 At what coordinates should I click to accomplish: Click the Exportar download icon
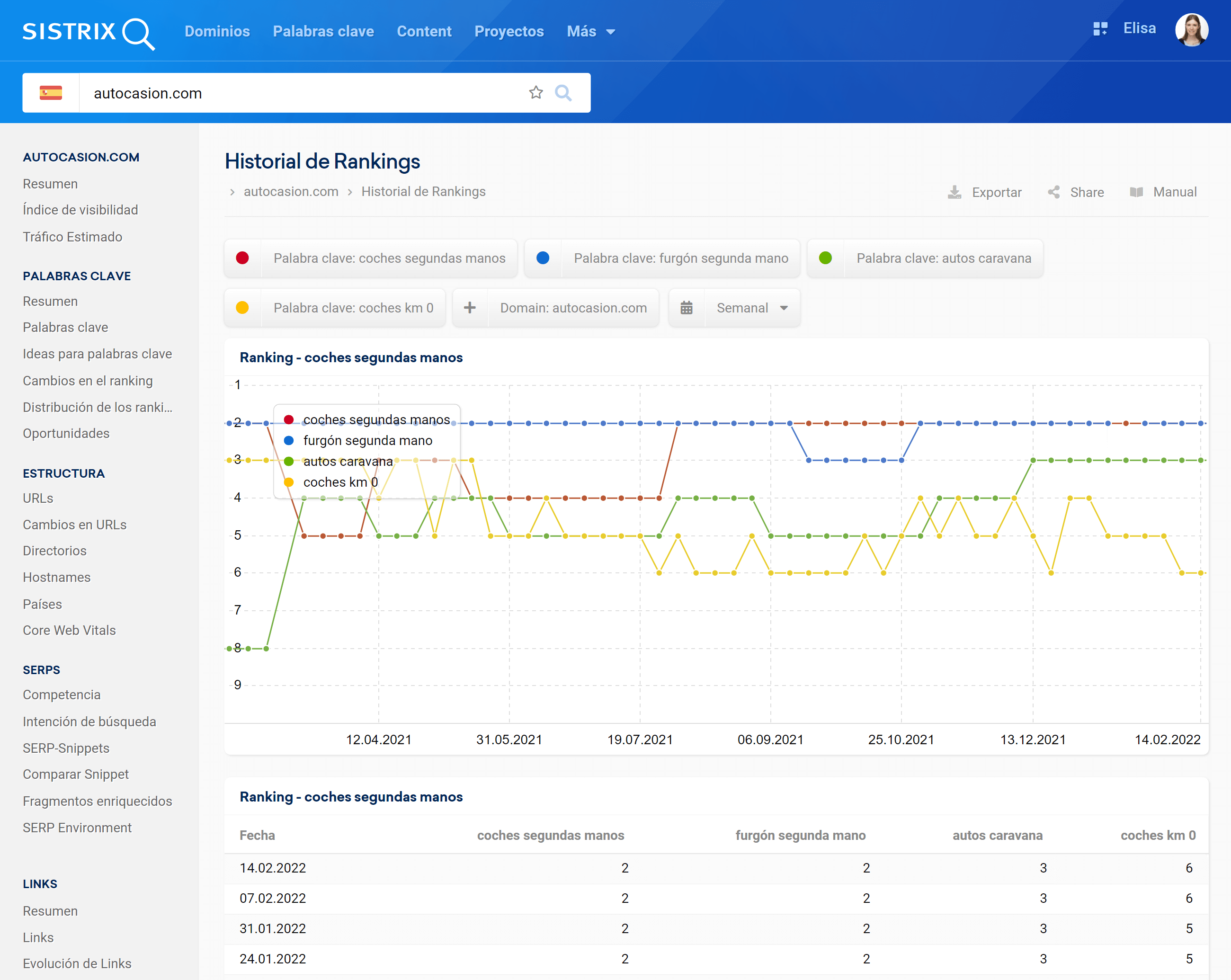[x=954, y=192]
